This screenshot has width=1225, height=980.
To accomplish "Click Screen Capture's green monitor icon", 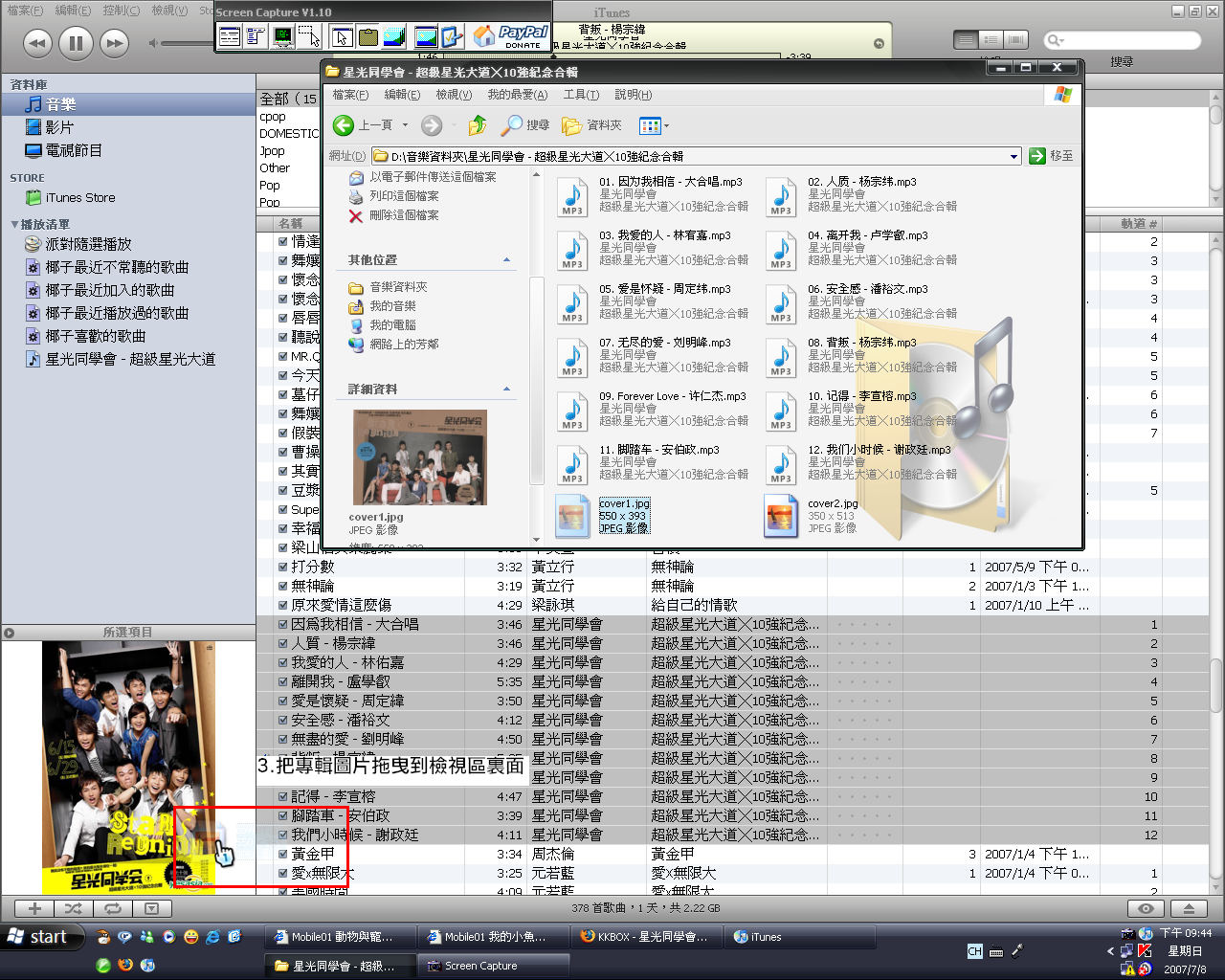I will click(x=283, y=37).
